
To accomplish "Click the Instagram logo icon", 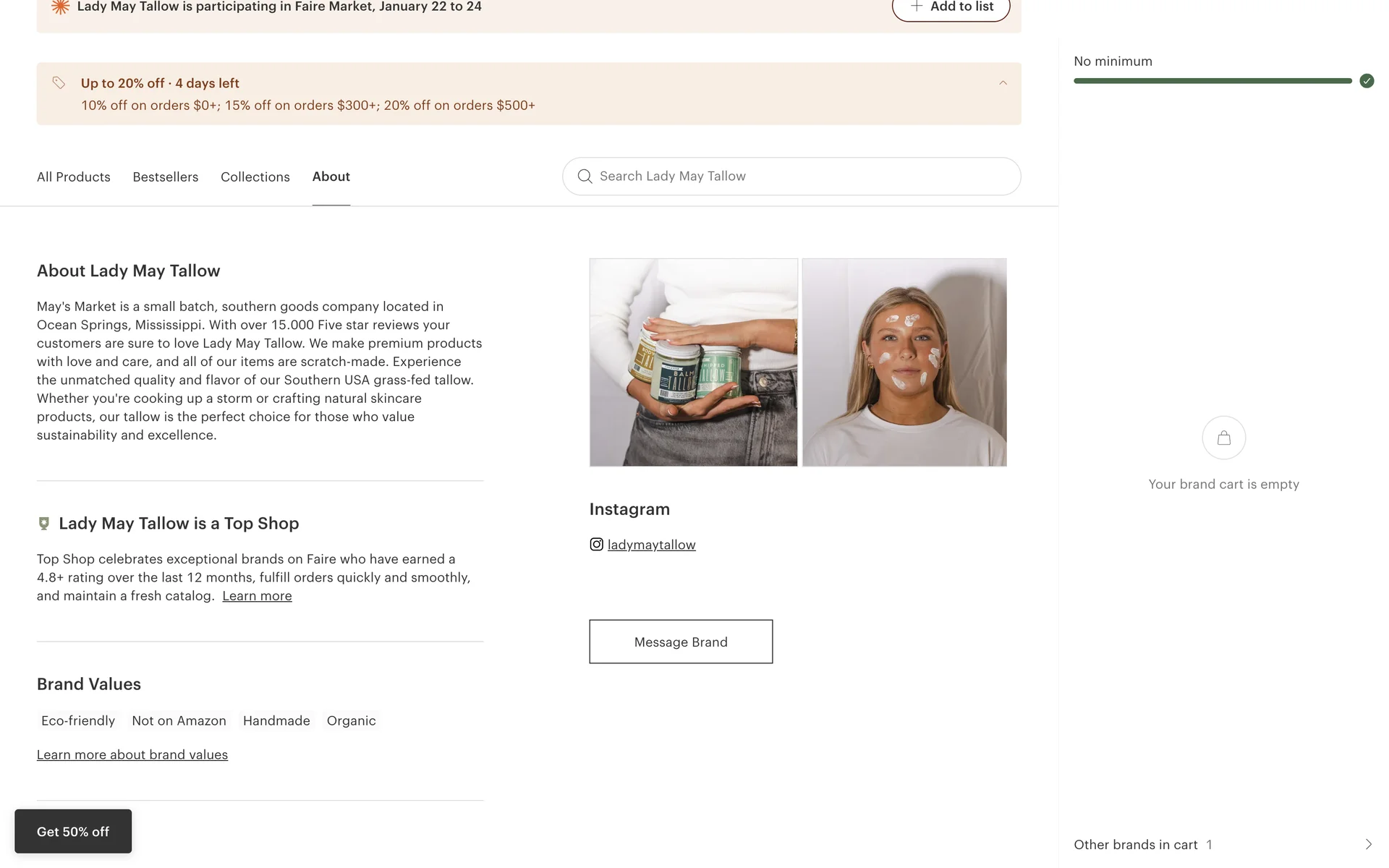I will pos(596,545).
